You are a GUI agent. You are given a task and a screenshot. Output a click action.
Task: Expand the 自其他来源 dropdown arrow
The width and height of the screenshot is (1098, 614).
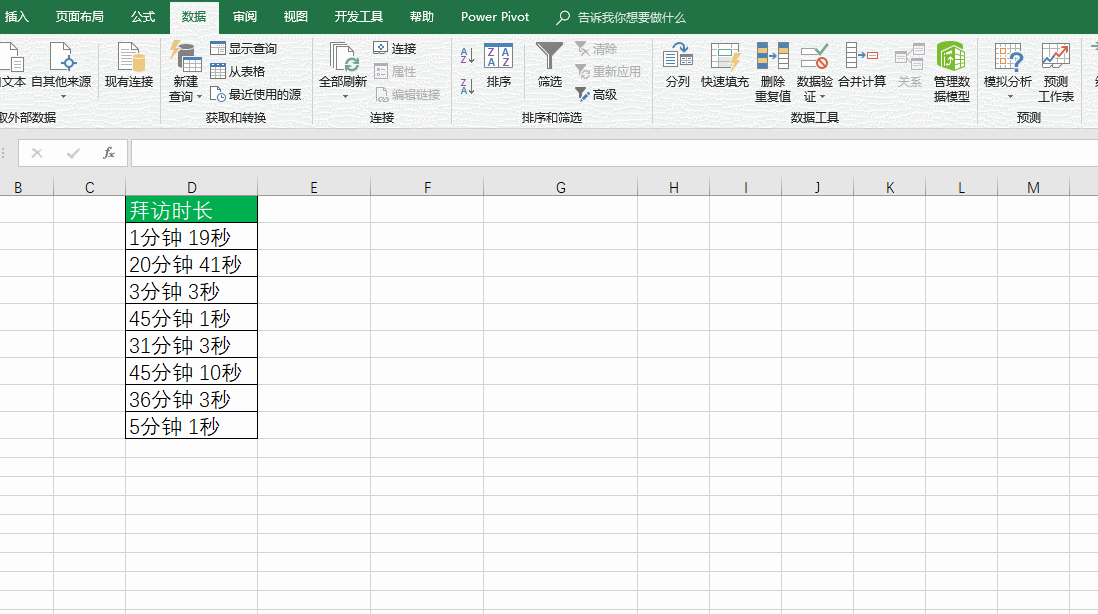(x=62, y=97)
